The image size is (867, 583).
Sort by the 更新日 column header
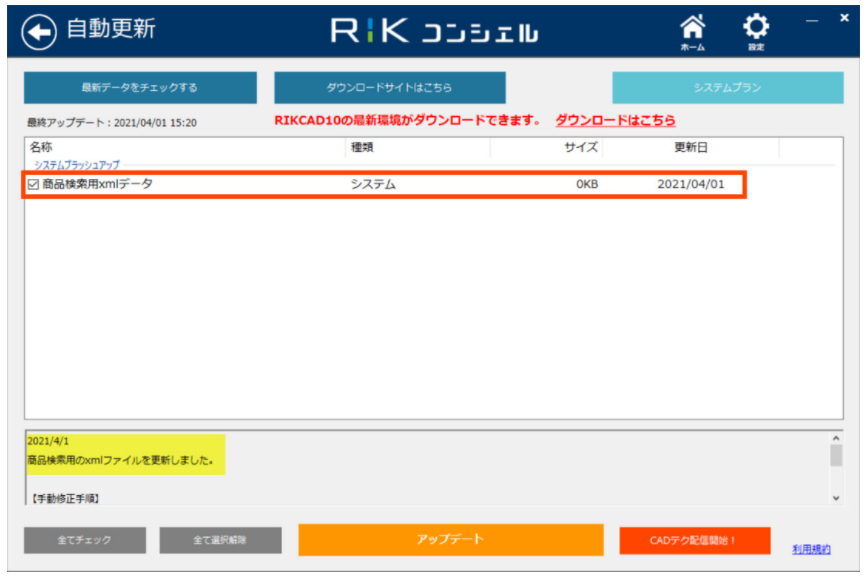point(691,147)
